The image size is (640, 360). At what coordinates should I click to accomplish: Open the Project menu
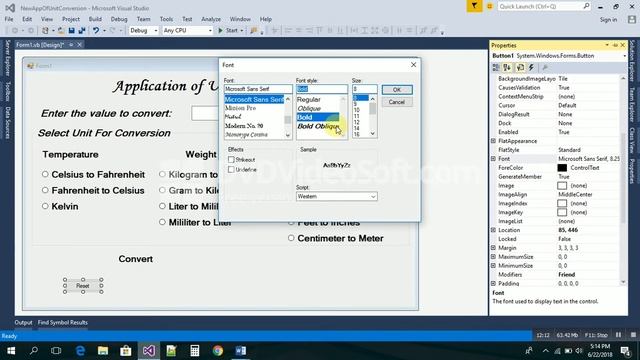coord(71,19)
